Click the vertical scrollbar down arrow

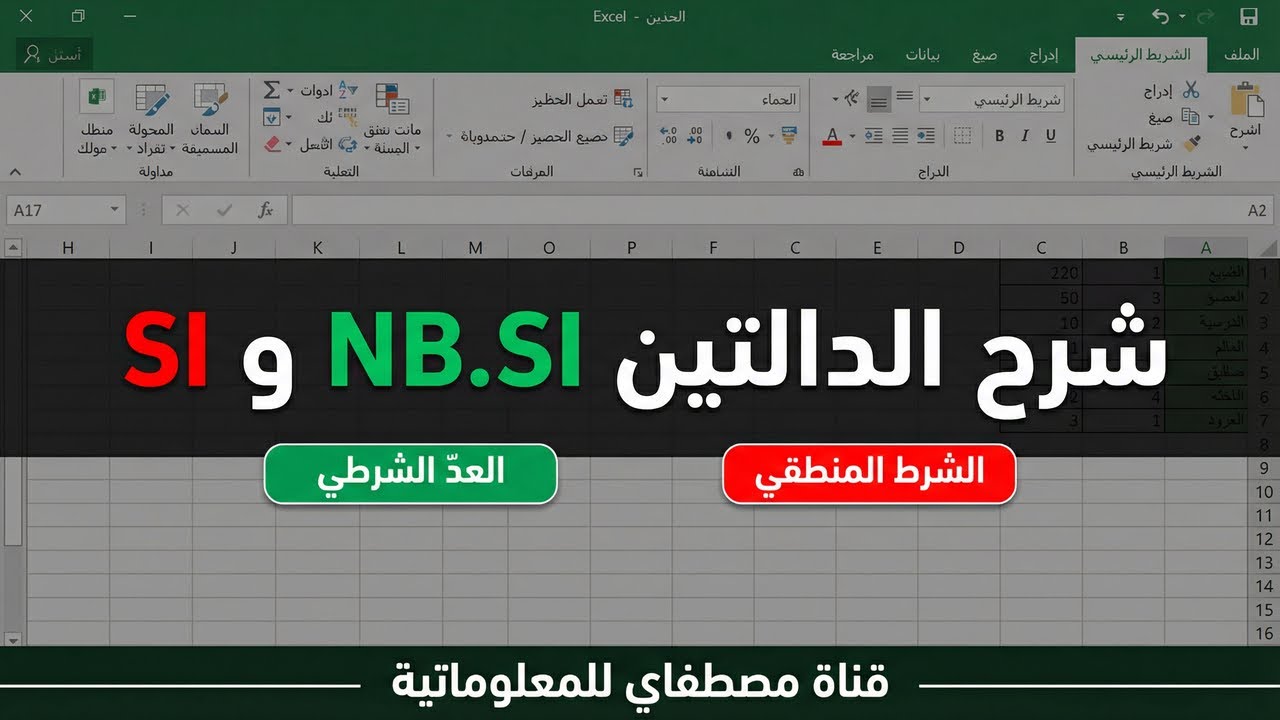12,640
